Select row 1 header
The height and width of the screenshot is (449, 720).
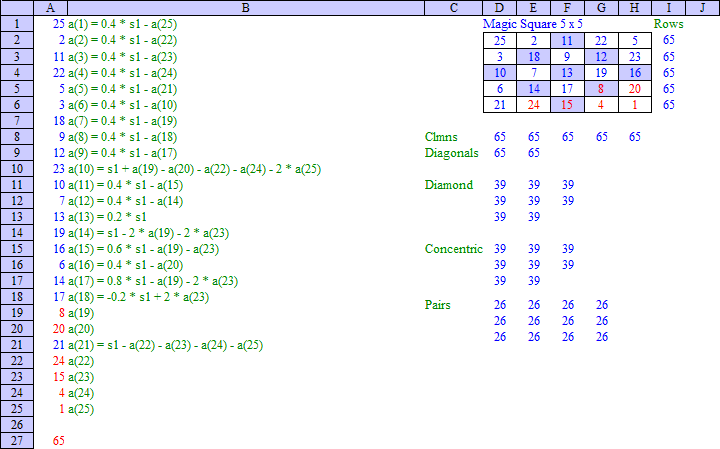coord(17,24)
